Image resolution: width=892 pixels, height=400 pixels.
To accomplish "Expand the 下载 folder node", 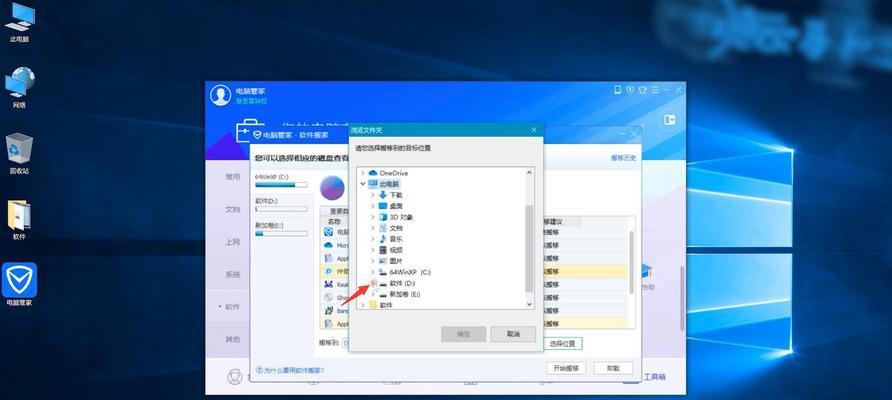I will click(x=373, y=195).
